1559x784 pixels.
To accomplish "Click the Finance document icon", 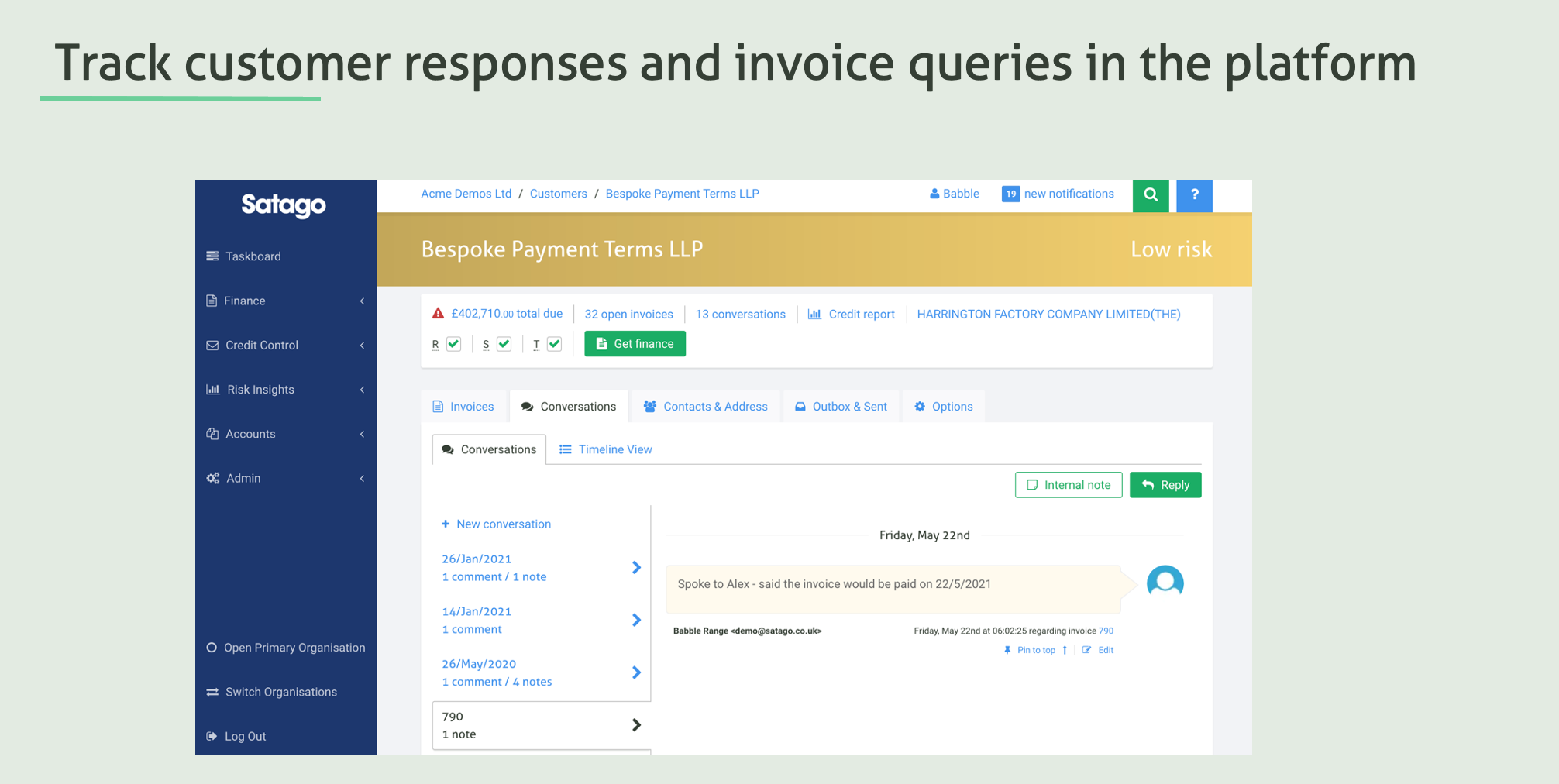I will 212,301.
